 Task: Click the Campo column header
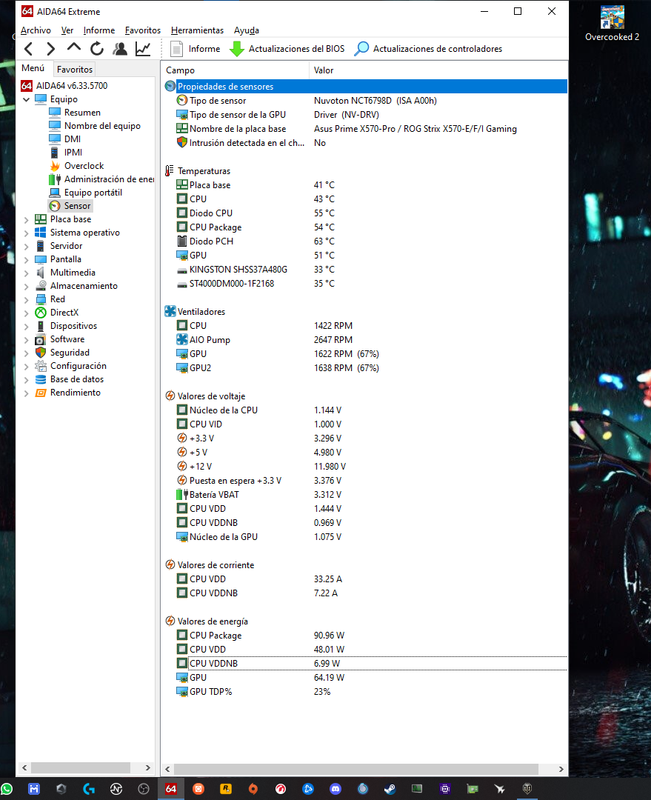pyautogui.click(x=236, y=70)
